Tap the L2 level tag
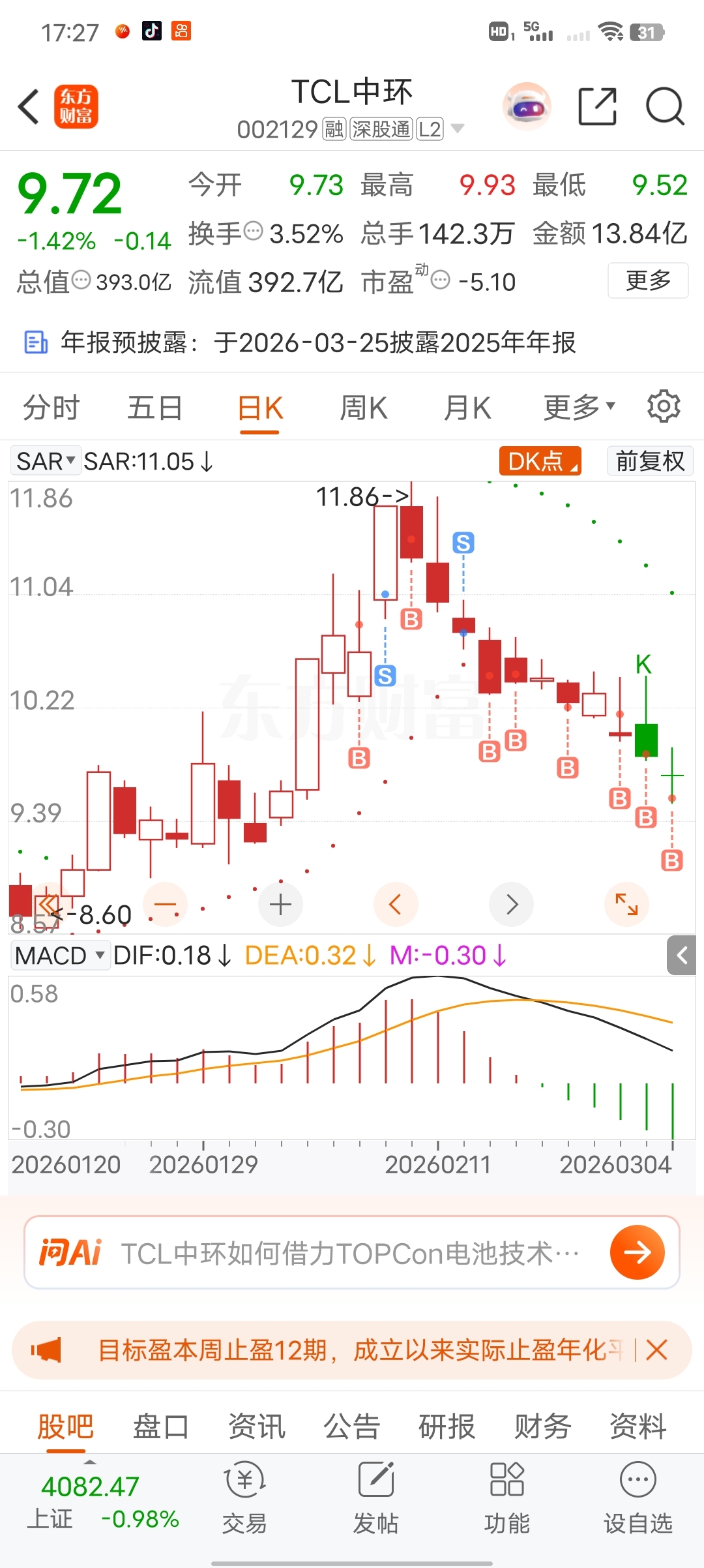This screenshot has width=704, height=1568. click(430, 129)
